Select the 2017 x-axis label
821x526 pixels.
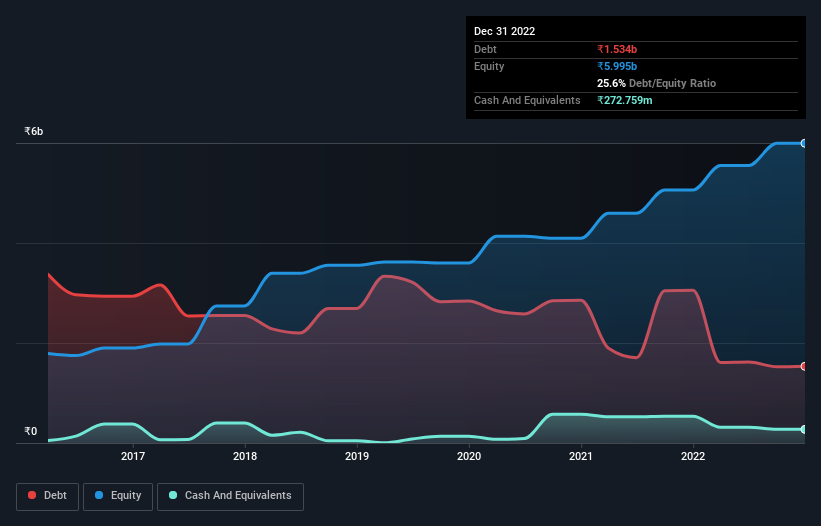[133, 456]
